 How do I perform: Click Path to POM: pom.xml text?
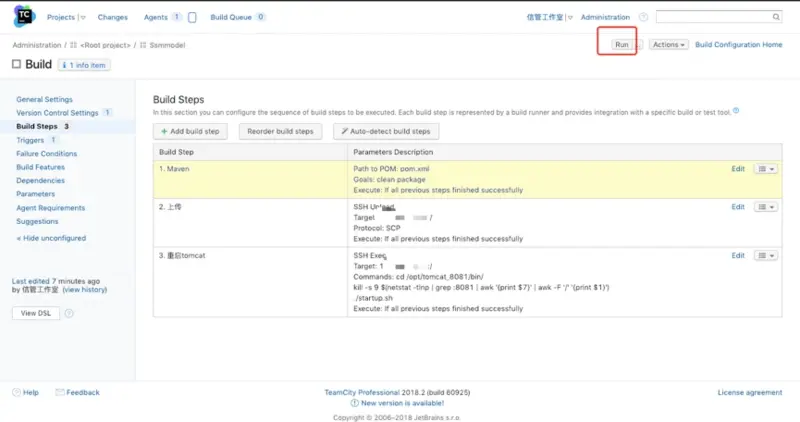(391, 169)
